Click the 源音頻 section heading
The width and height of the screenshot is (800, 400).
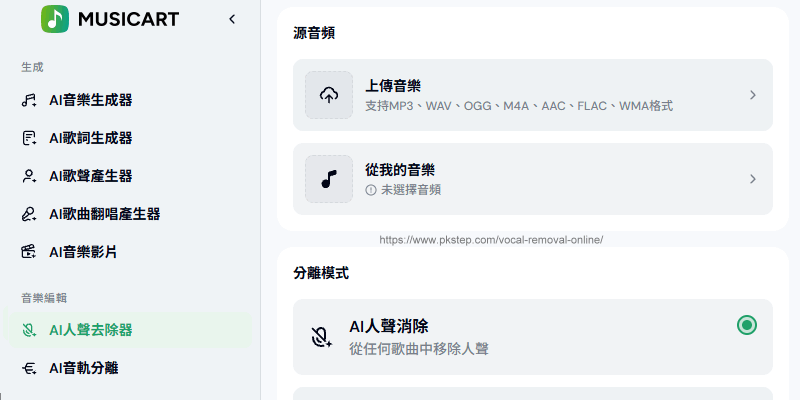point(314,33)
